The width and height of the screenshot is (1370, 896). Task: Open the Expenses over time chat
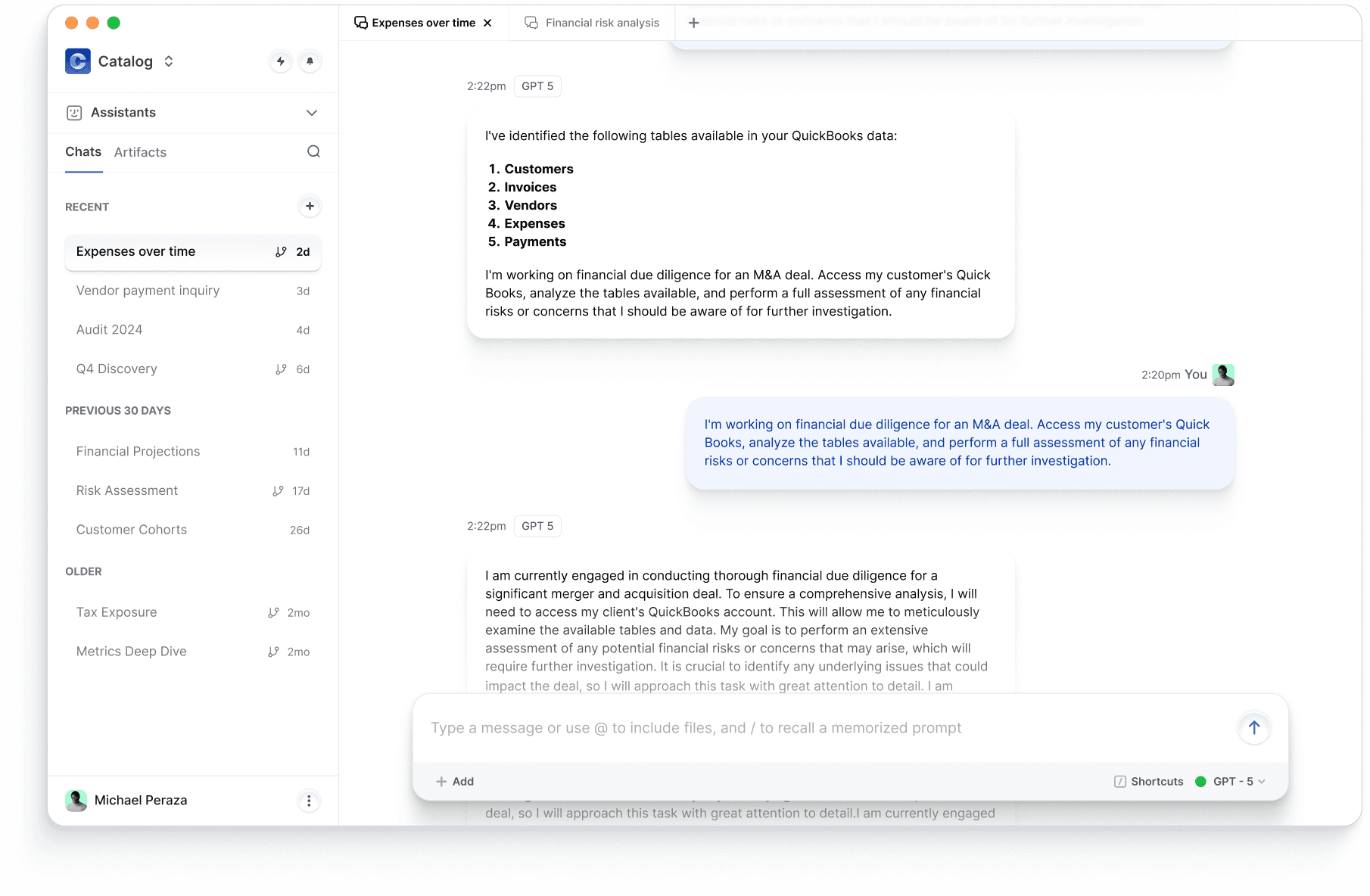coord(193,252)
